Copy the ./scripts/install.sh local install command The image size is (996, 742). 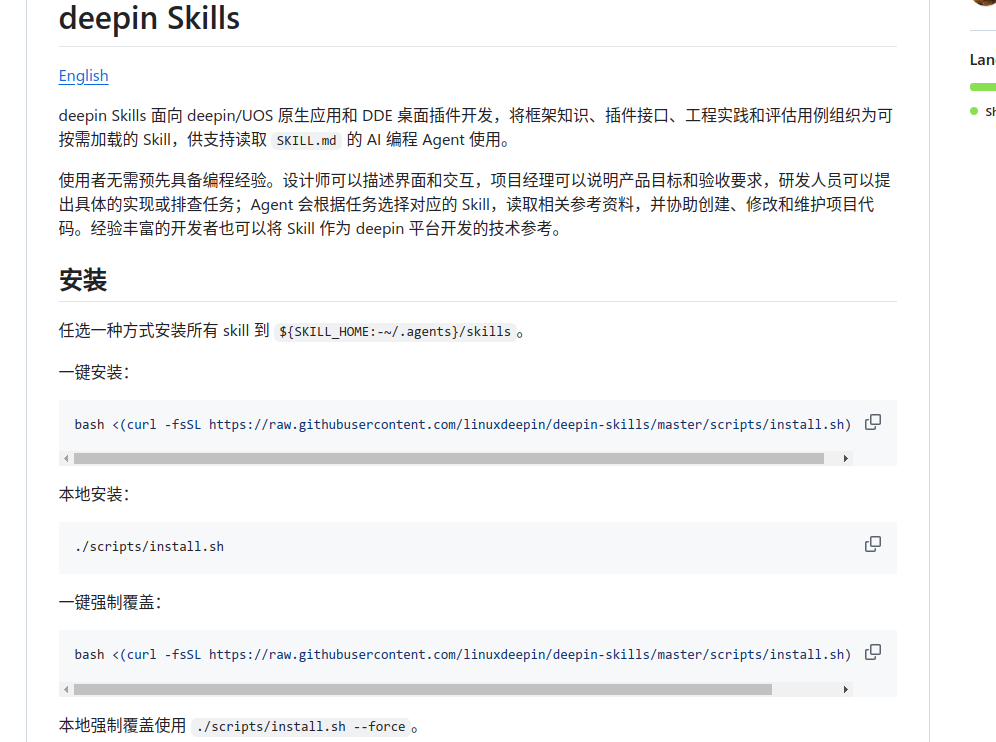[x=873, y=544]
